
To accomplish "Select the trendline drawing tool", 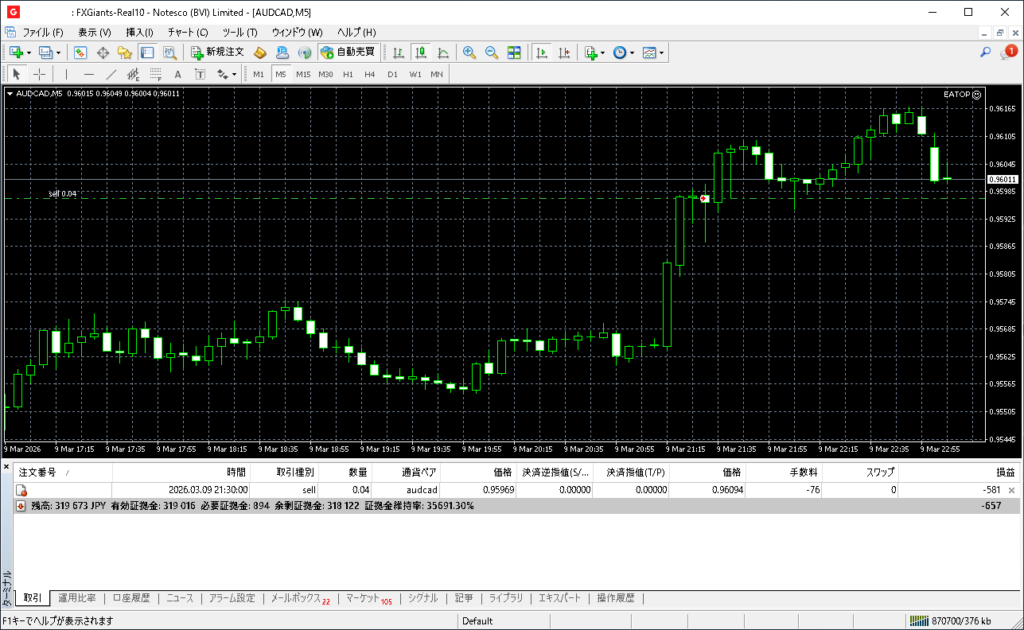I will point(111,74).
